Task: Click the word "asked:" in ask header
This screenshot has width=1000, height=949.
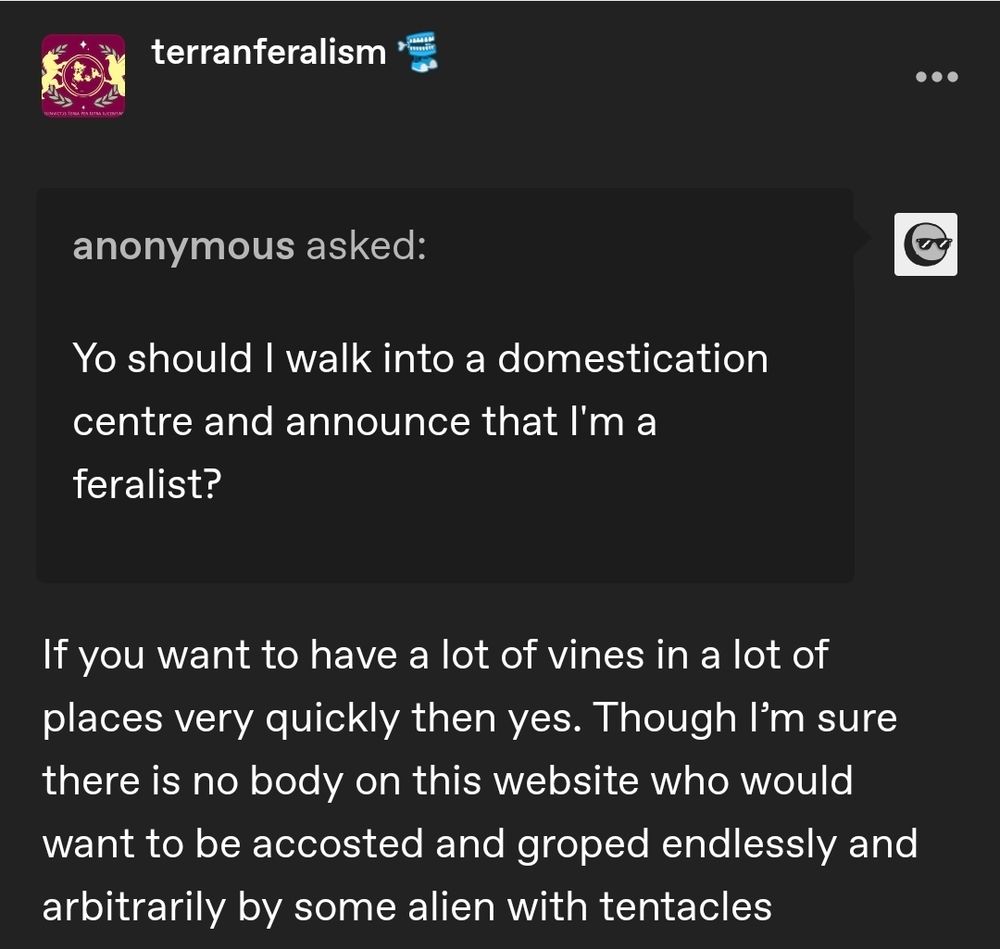Action: [366, 245]
